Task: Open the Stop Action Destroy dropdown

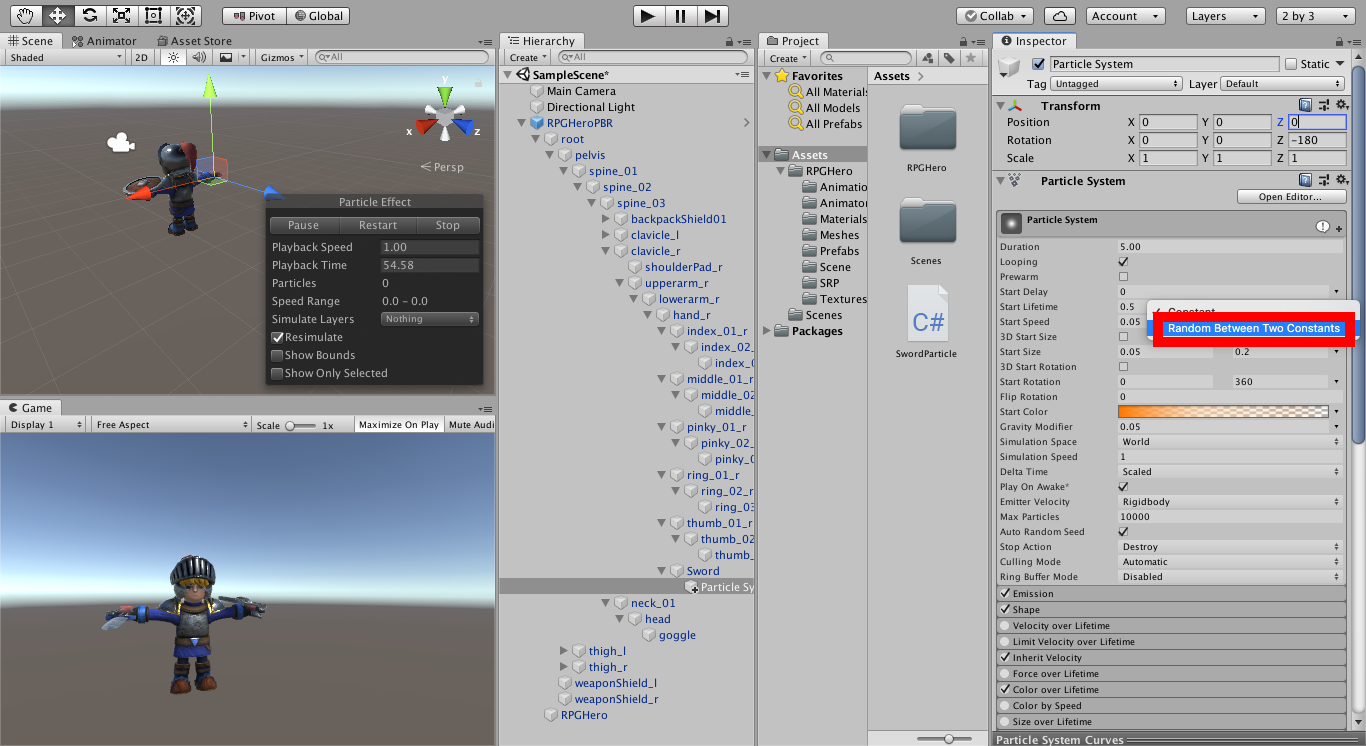Action: [x=1230, y=547]
